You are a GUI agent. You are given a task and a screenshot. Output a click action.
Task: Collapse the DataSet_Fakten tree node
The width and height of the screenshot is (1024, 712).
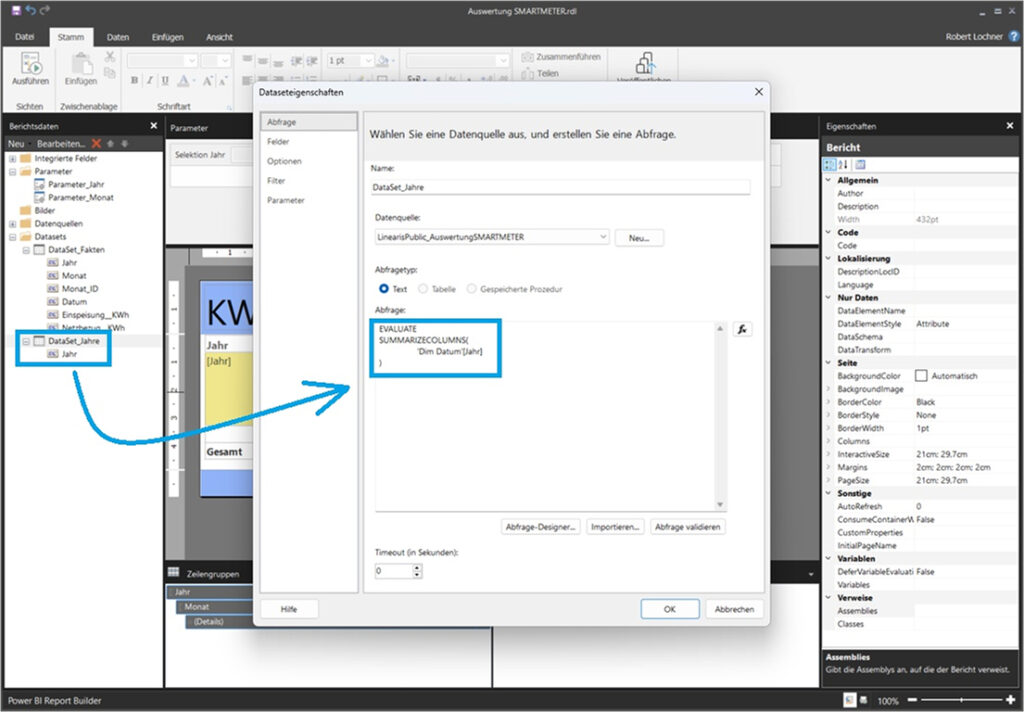pos(26,250)
